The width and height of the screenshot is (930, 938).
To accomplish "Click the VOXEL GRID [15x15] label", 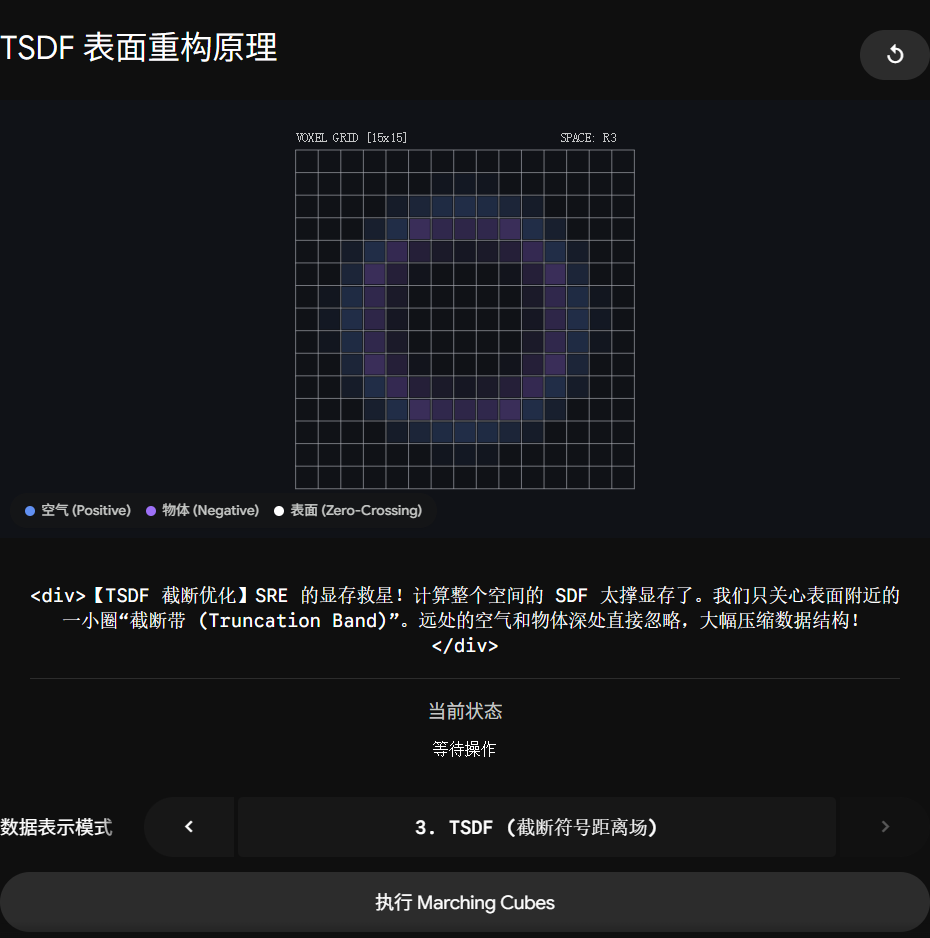I will pyautogui.click(x=352, y=138).
